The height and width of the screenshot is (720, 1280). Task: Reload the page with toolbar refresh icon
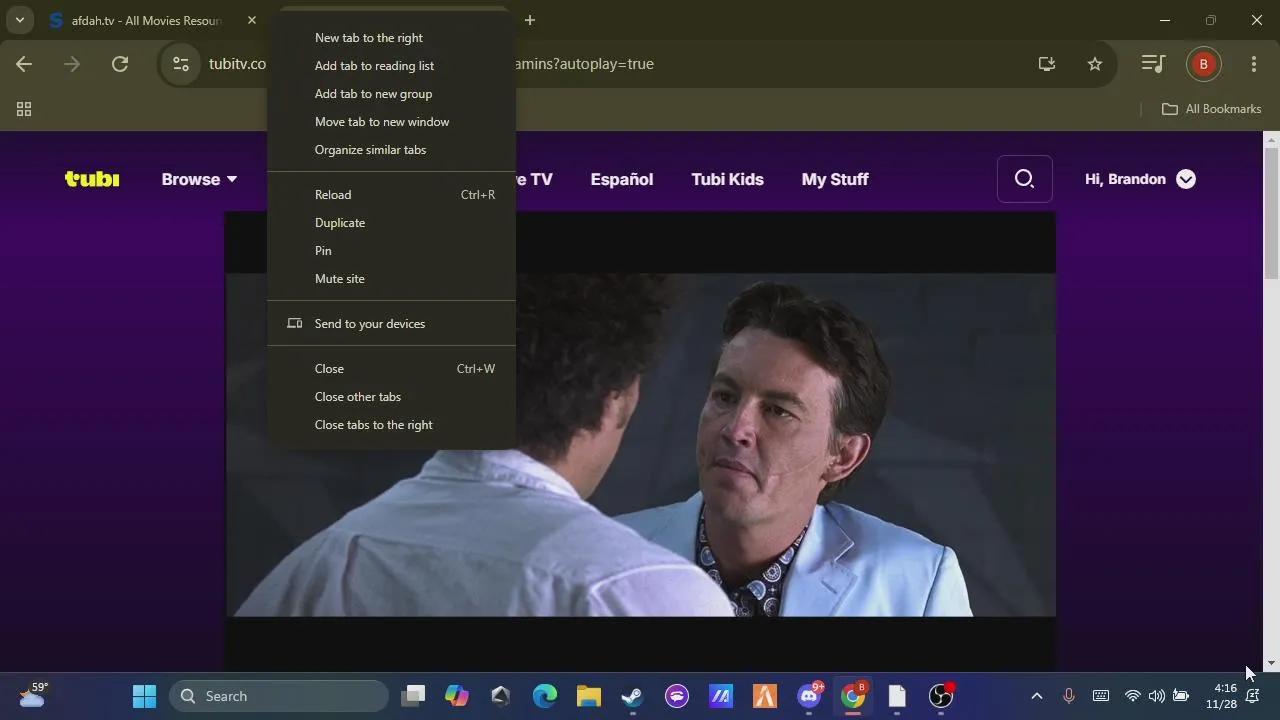coord(120,64)
